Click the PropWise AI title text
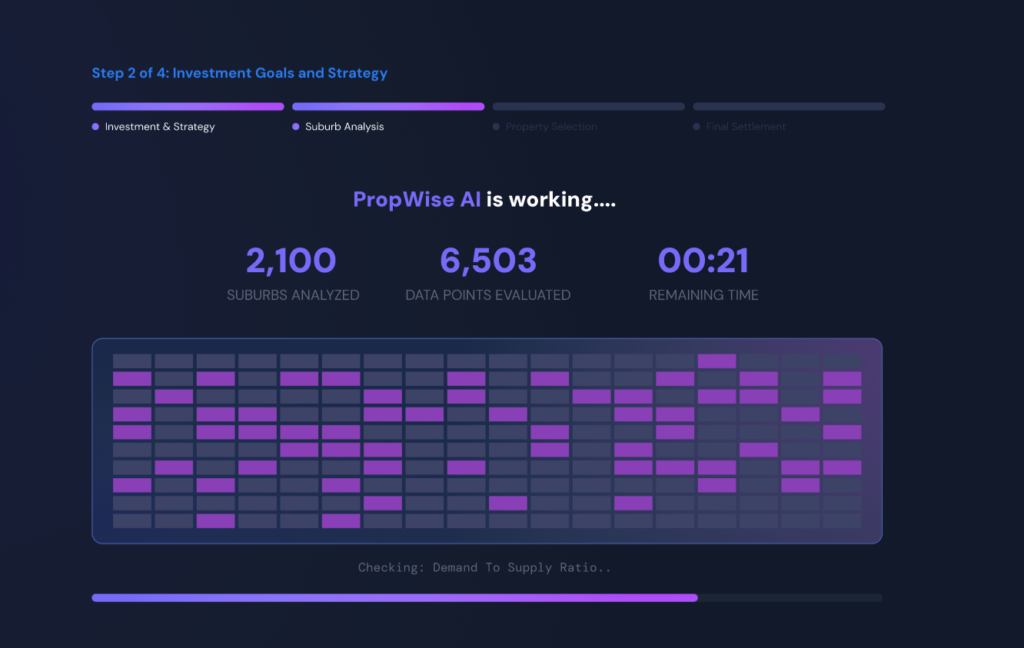1024x648 pixels. pos(417,200)
